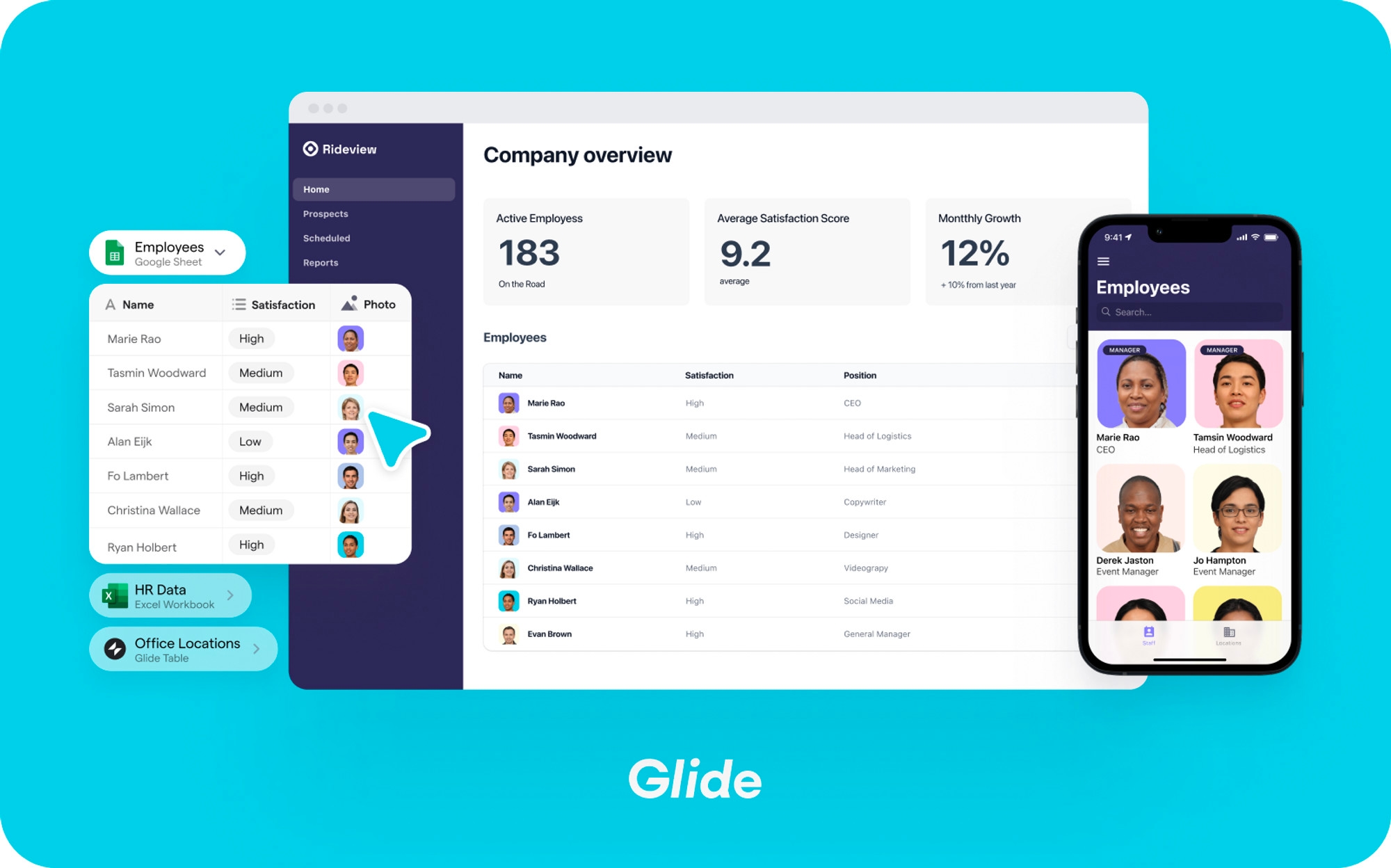Select the Prospects tab in sidebar
The image size is (1391, 868).
tap(326, 214)
